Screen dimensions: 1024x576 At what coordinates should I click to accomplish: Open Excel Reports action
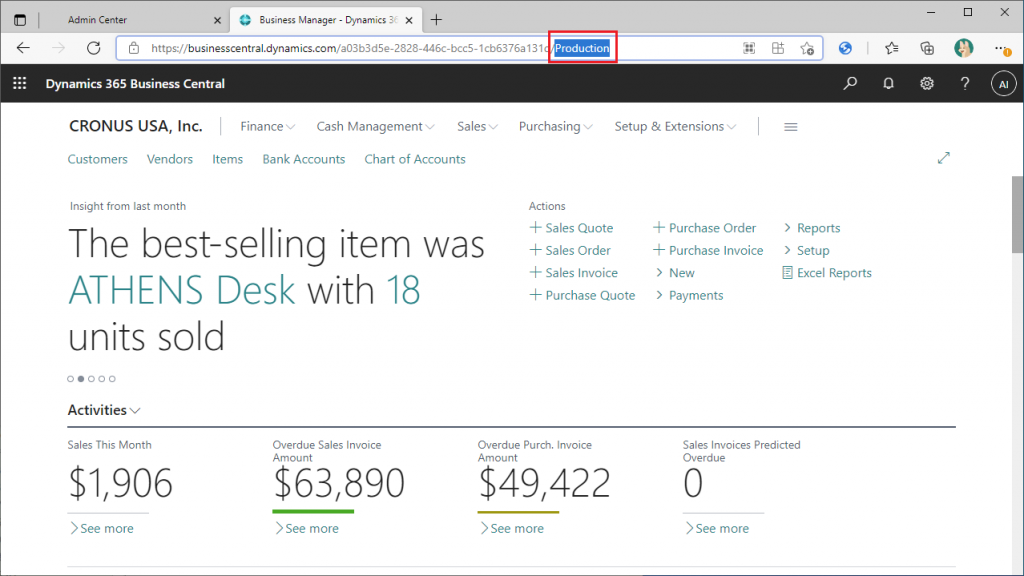click(827, 273)
